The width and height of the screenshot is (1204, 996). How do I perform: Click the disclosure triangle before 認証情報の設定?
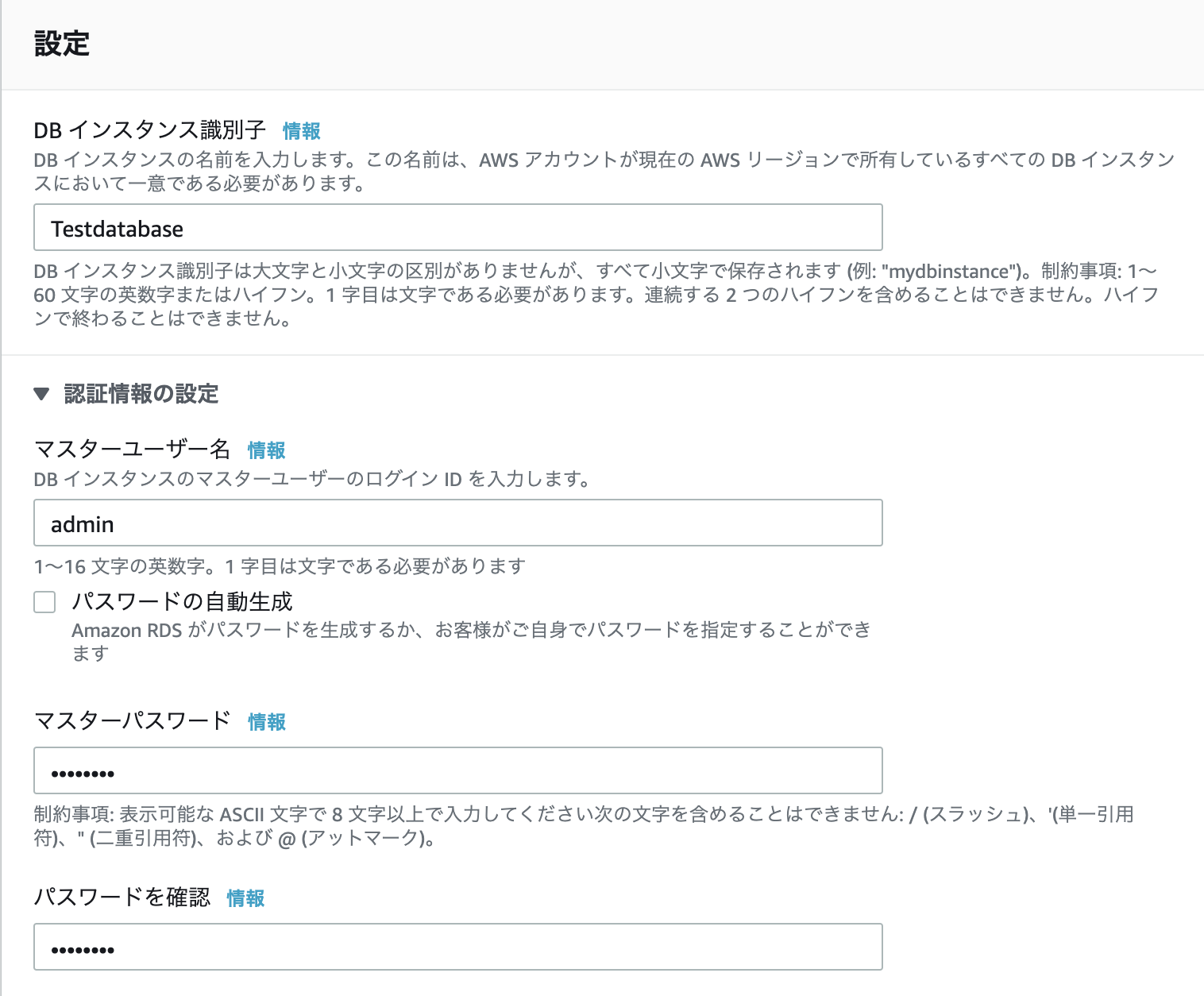coord(41,393)
